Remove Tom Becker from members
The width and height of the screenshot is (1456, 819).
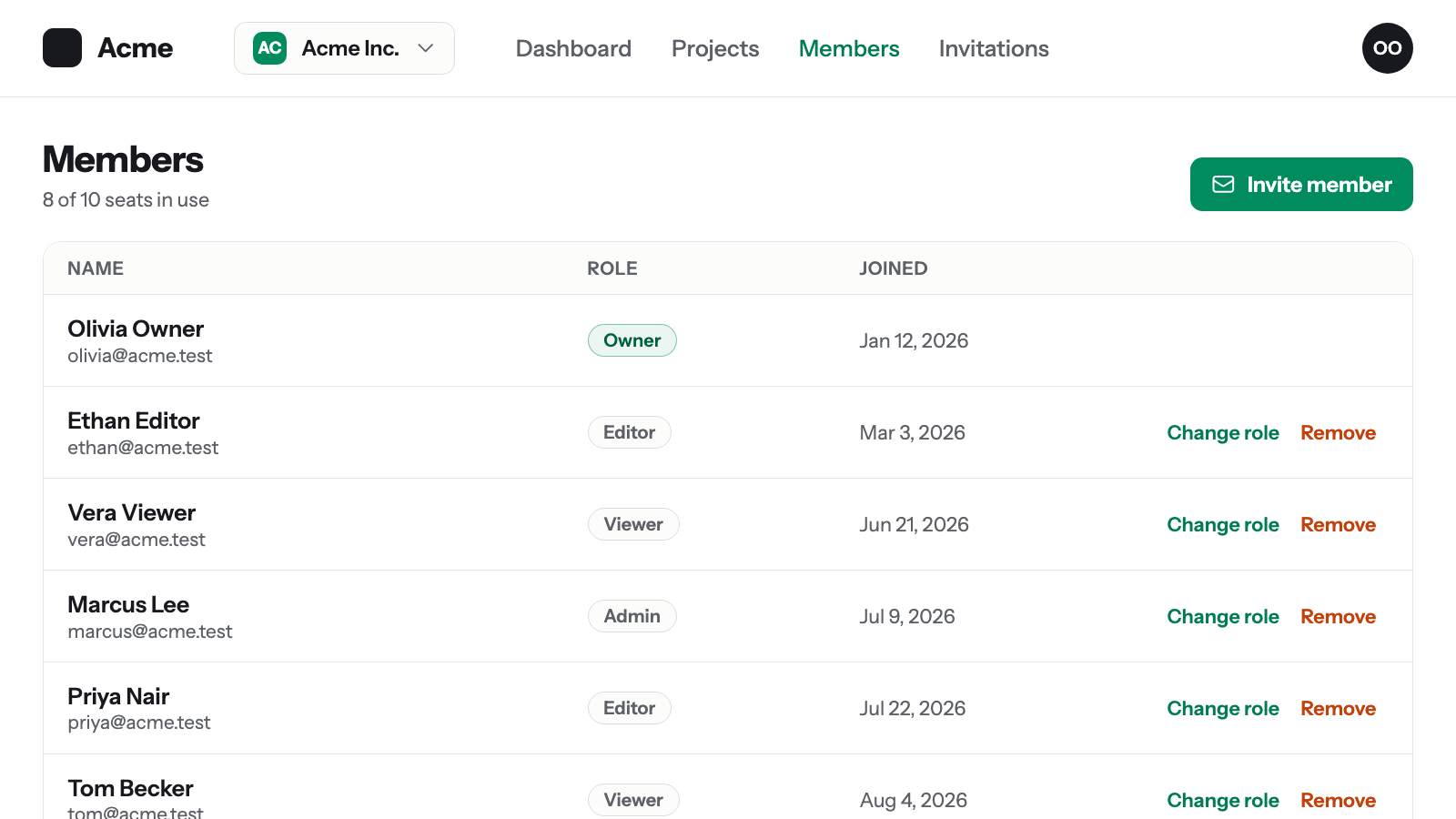click(x=1338, y=801)
